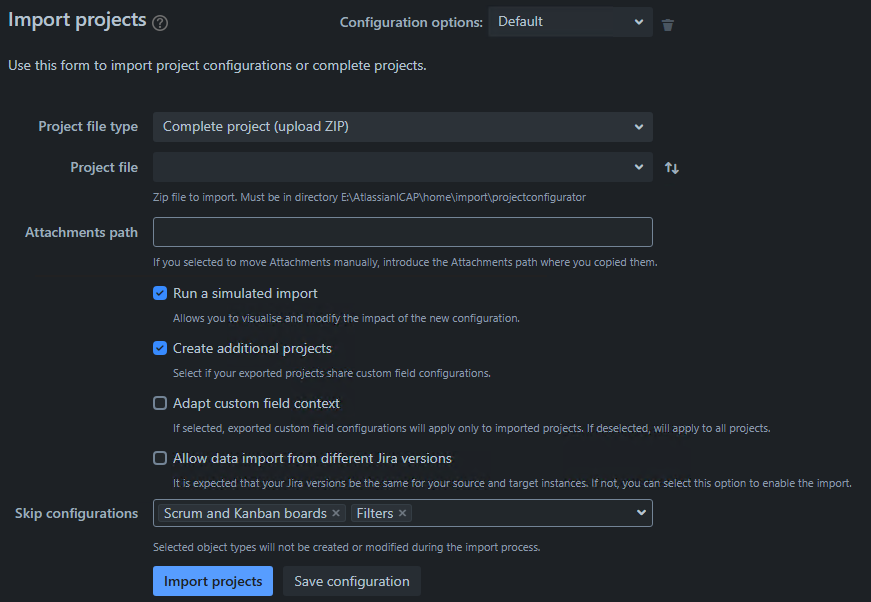871x602 pixels.
Task: Click the Create additional projects label
Action: coord(252,349)
